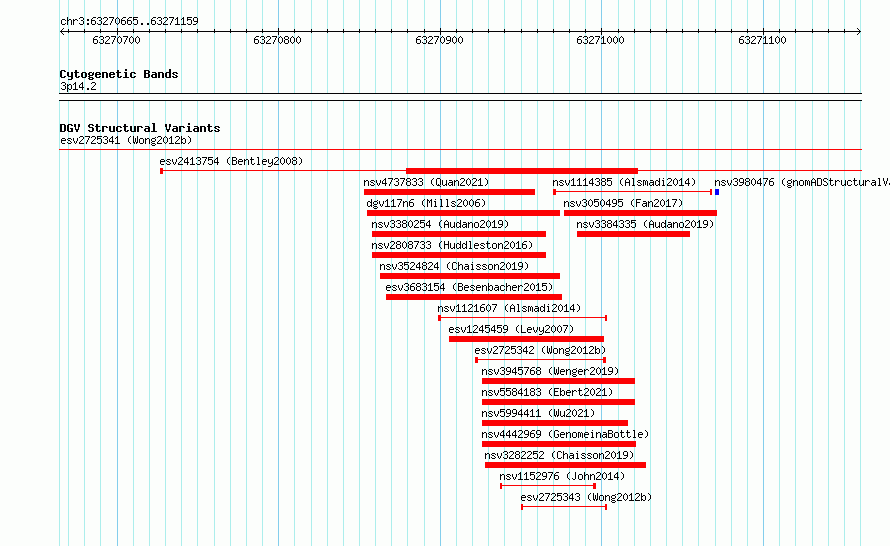This screenshot has height=546, width=890.
Task: Click the thick red bar of esv2413754
Action: pos(522,171)
